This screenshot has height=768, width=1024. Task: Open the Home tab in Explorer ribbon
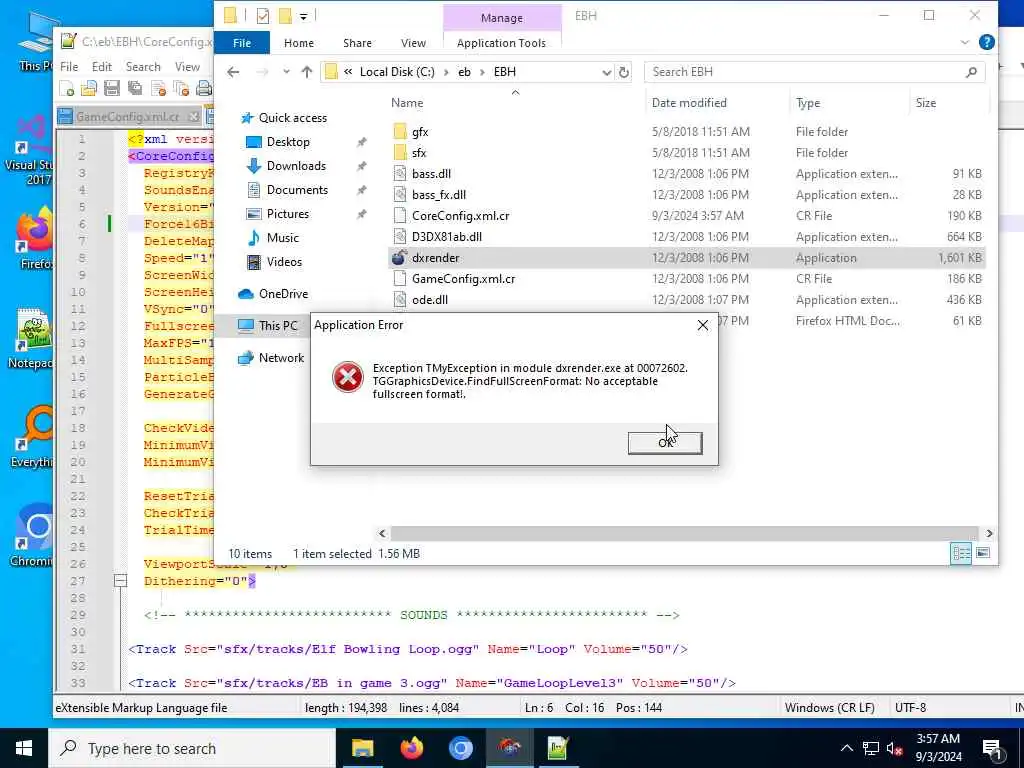tap(299, 42)
